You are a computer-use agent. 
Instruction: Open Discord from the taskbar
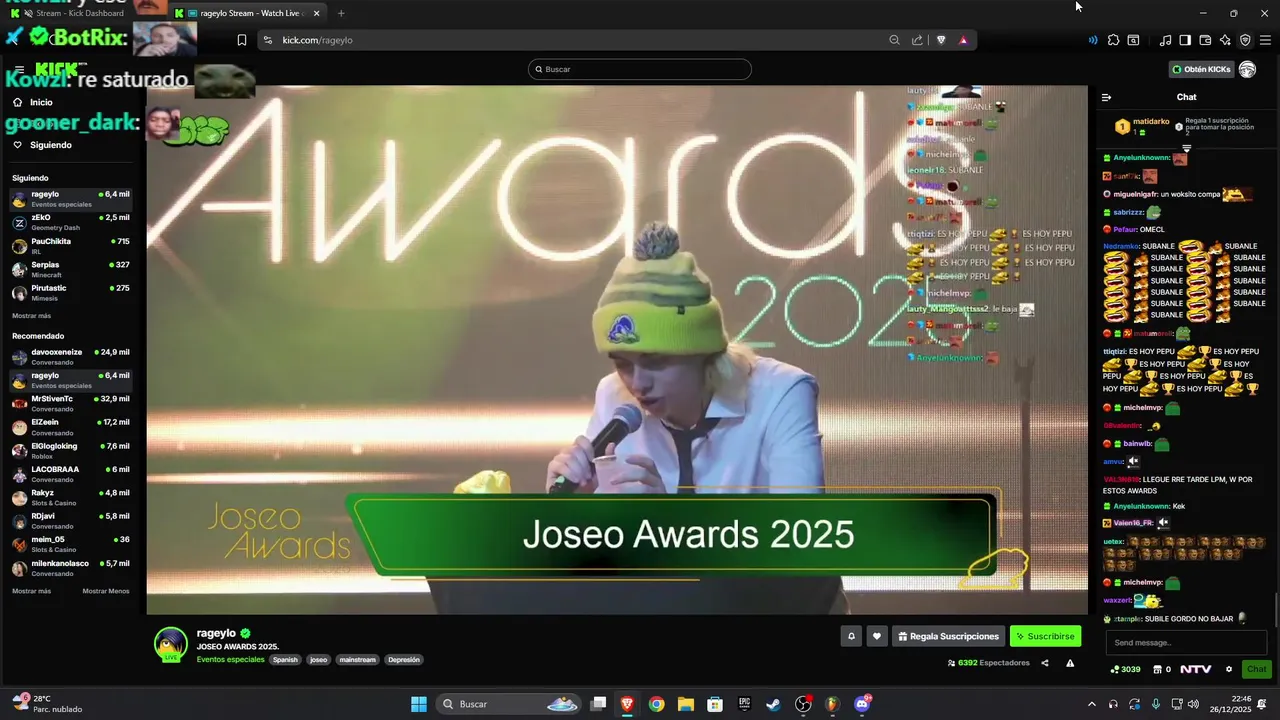tap(862, 704)
